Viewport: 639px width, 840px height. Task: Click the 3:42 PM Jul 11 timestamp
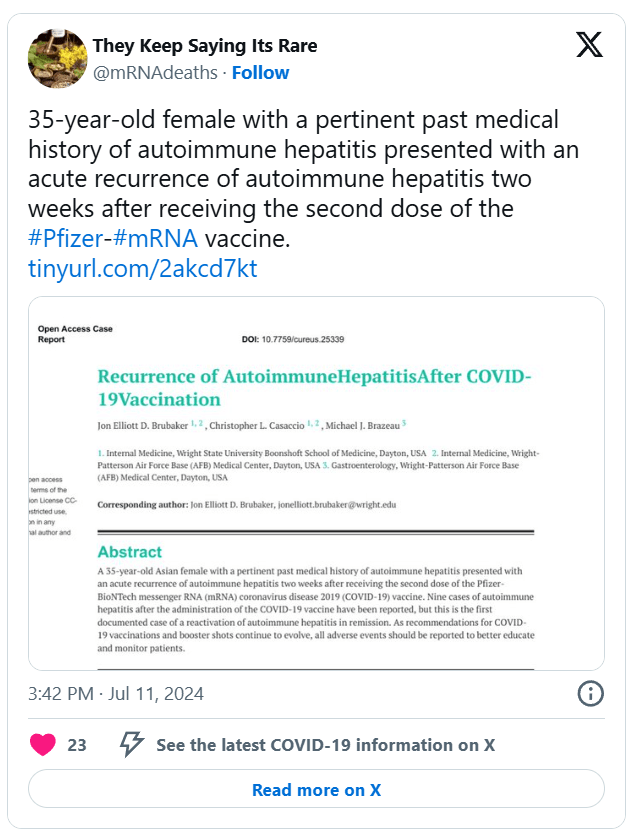(116, 693)
